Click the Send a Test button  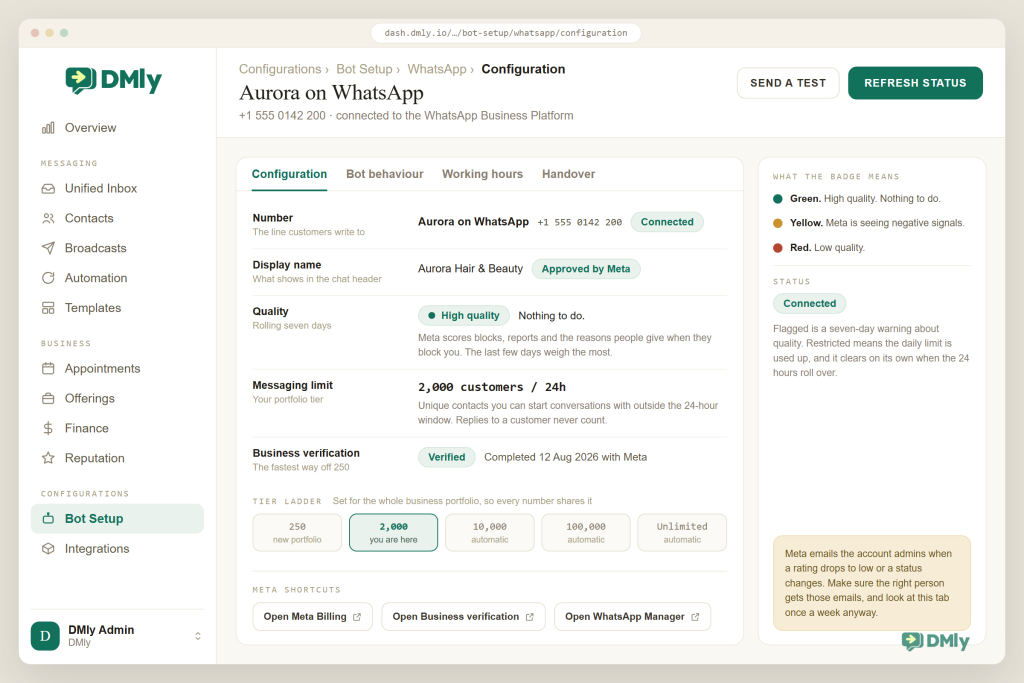[x=788, y=83]
